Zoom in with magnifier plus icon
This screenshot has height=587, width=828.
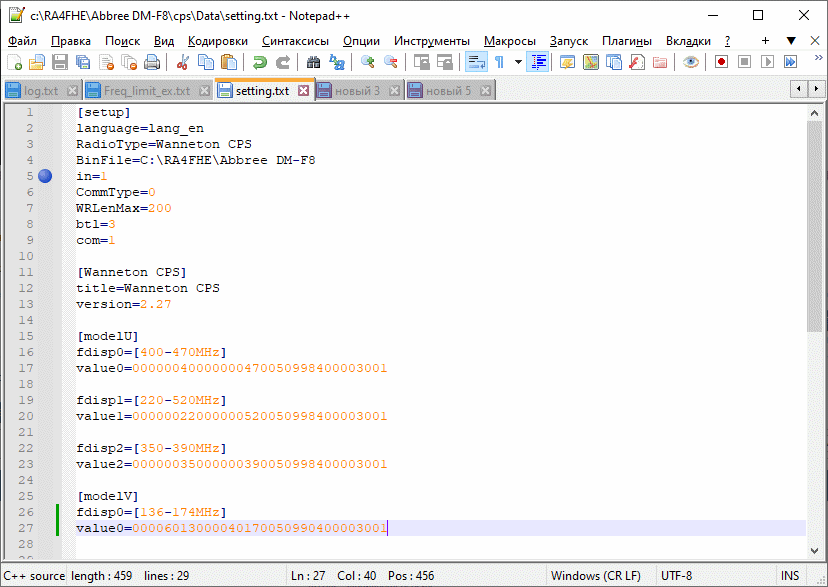pos(368,62)
